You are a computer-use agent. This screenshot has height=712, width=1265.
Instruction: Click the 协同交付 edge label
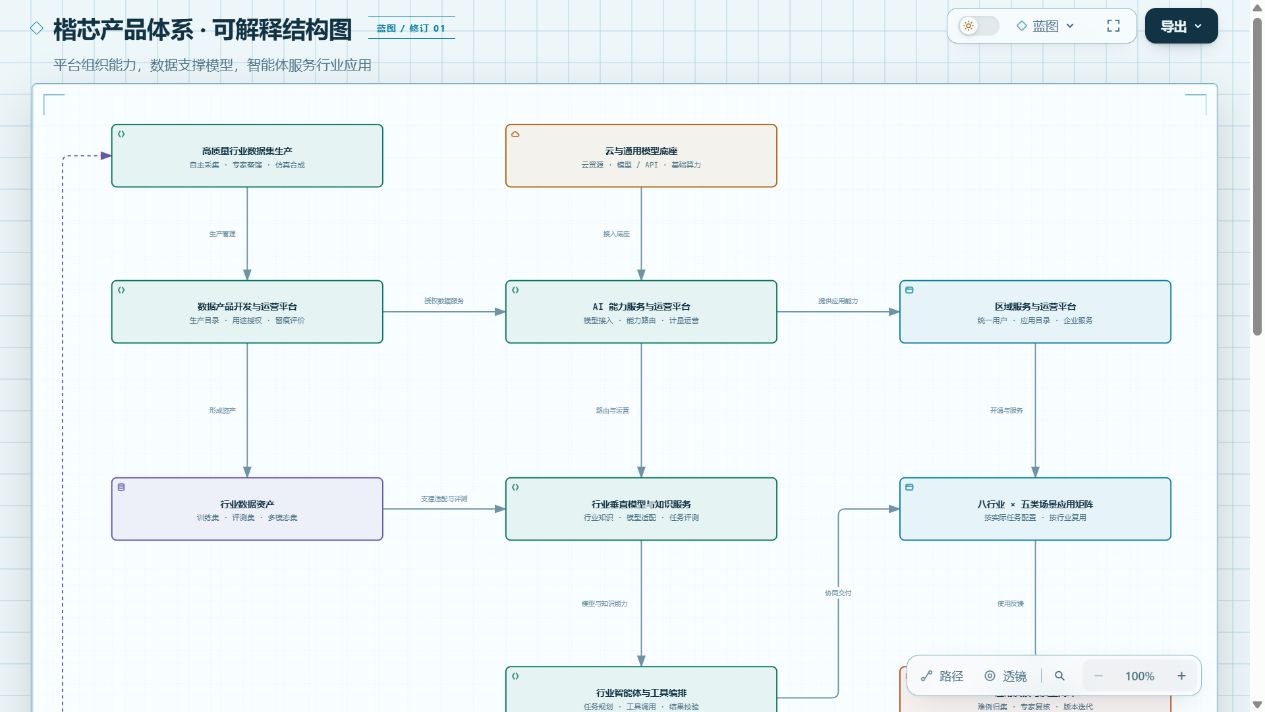(x=838, y=593)
